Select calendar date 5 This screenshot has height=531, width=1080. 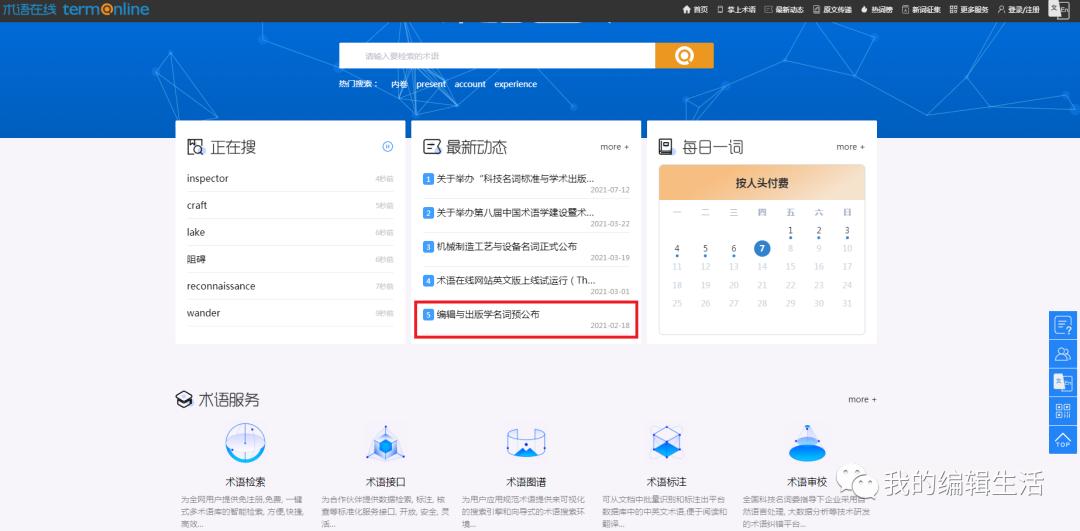coord(705,249)
